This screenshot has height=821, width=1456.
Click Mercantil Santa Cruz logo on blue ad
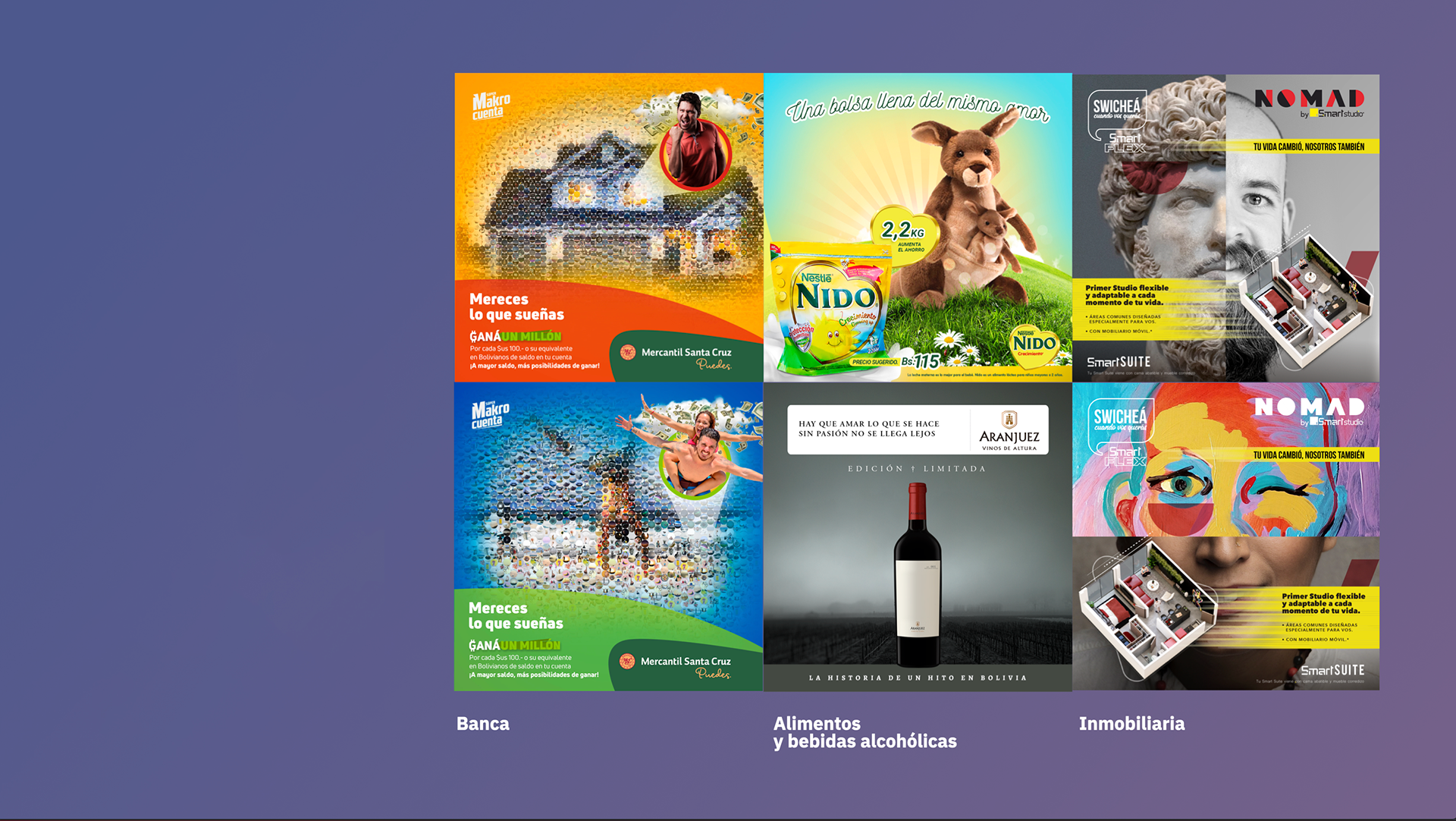tap(676, 665)
